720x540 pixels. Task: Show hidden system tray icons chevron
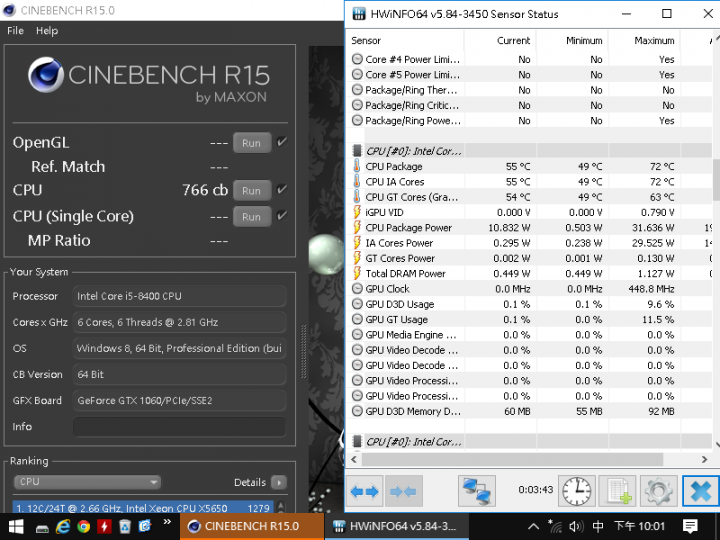click(533, 526)
